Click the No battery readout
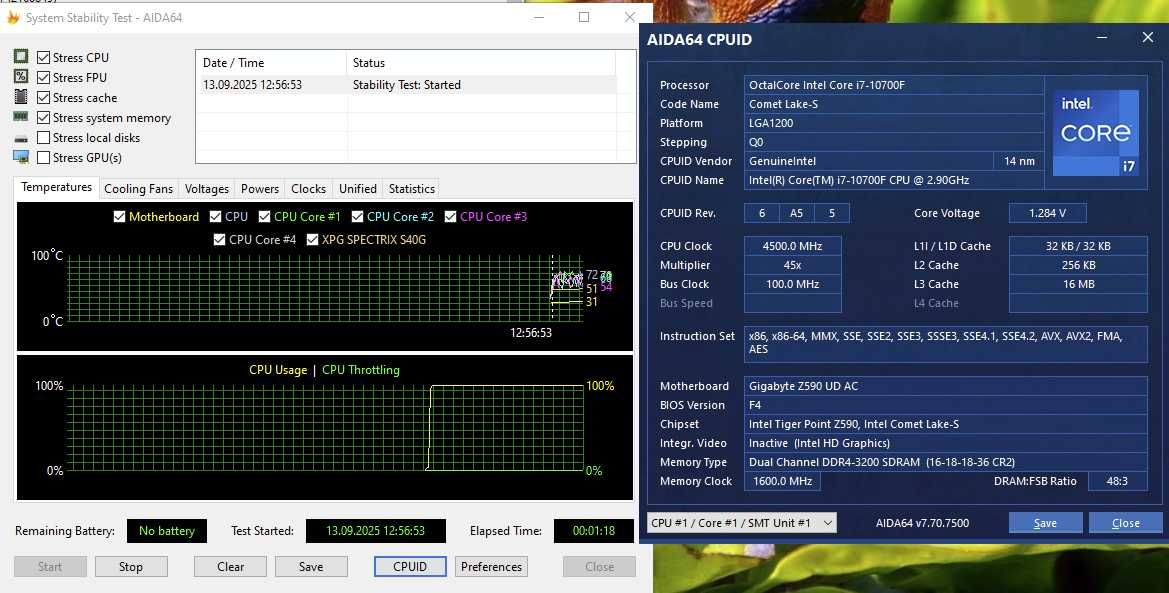This screenshot has height=593, width=1169. (167, 531)
